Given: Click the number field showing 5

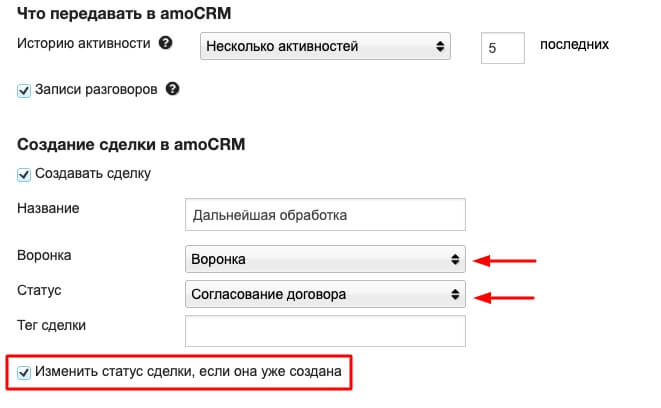Looking at the screenshot, I should [x=502, y=47].
